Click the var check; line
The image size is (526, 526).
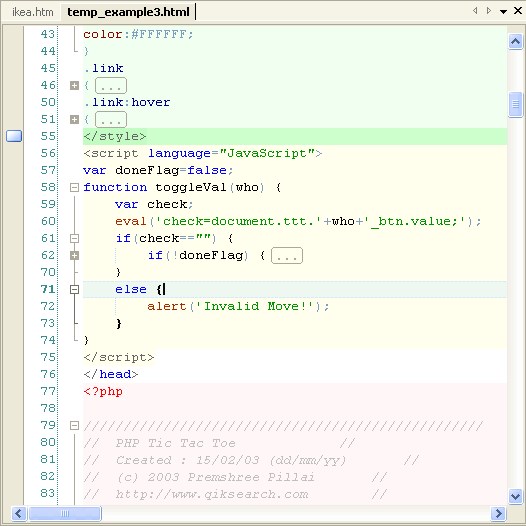click(x=154, y=204)
